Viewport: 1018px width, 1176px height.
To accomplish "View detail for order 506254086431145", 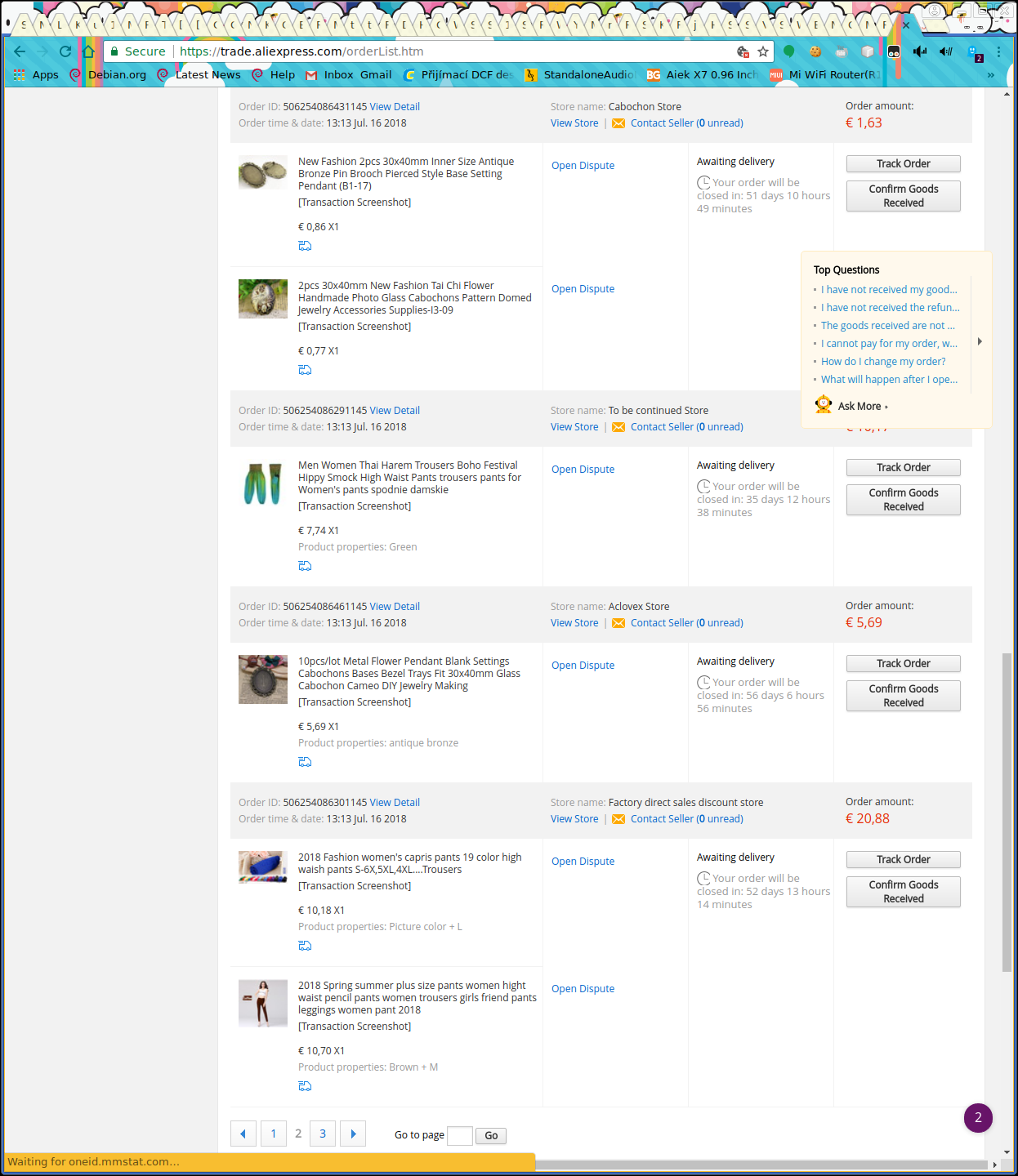I will coord(395,107).
